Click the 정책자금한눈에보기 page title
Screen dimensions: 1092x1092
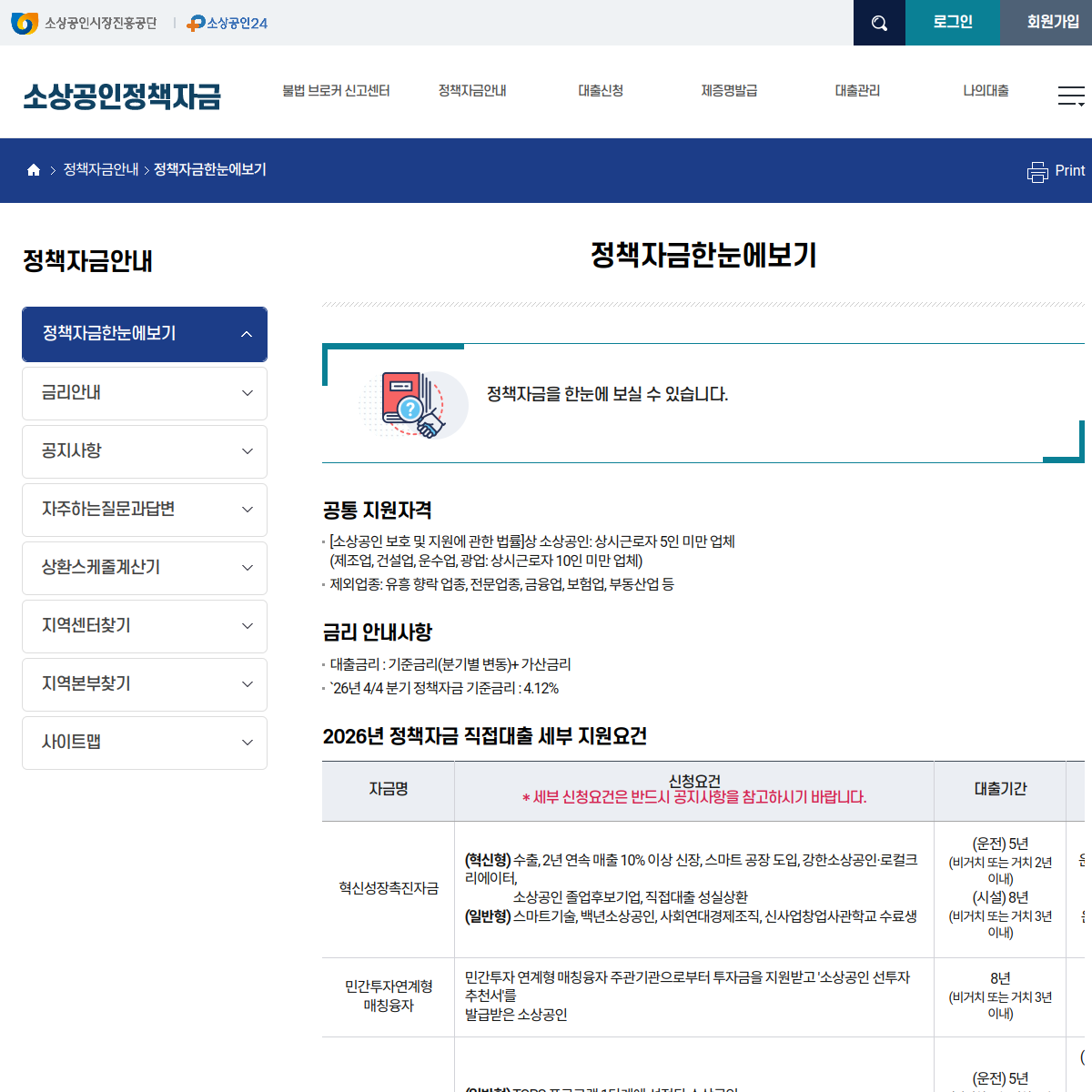(703, 256)
